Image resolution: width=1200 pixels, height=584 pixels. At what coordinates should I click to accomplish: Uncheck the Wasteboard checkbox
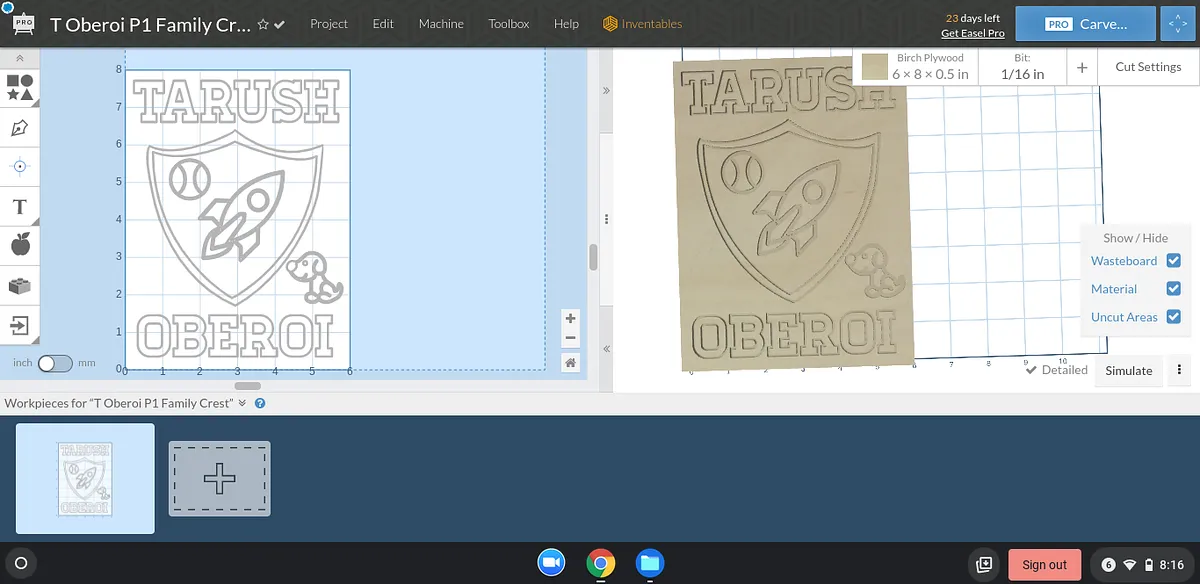[x=1174, y=261]
